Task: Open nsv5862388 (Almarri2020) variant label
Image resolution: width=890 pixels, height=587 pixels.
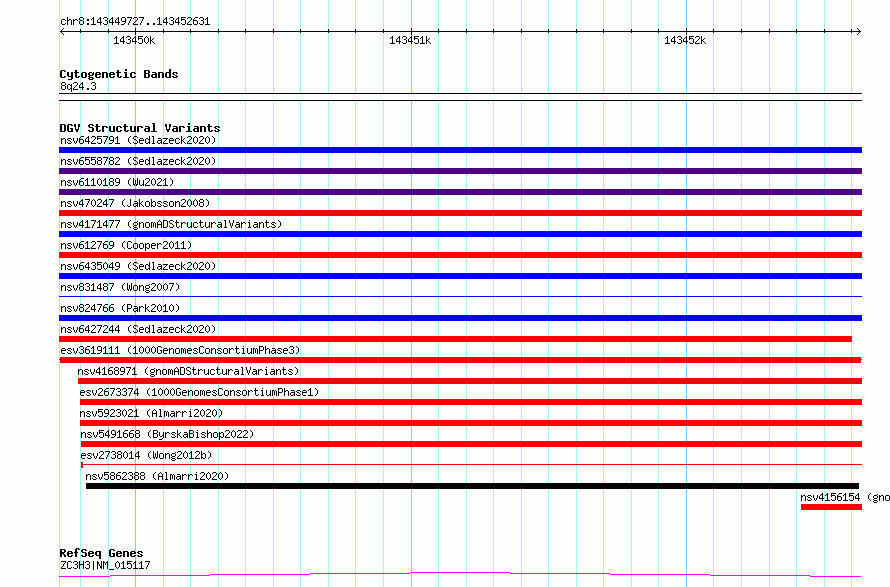Action: click(x=157, y=476)
